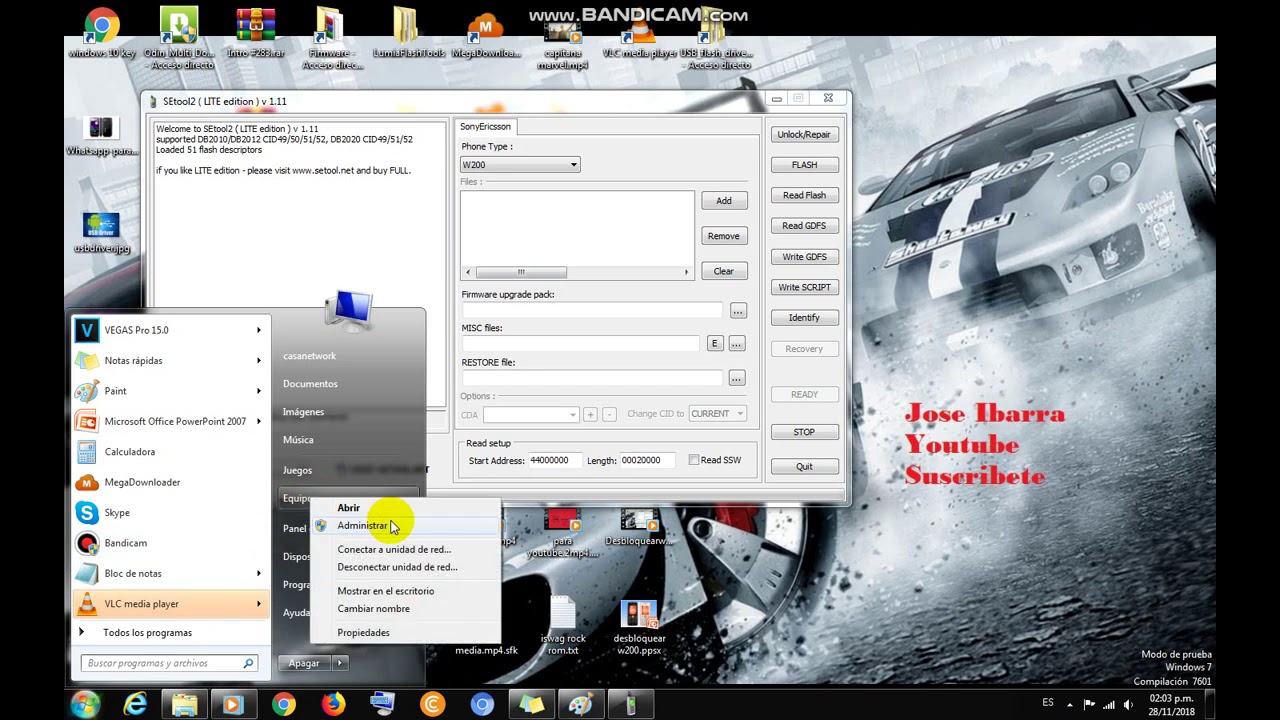Image resolution: width=1280 pixels, height=720 pixels.
Task: Open the CDA dropdown
Action: 531,414
